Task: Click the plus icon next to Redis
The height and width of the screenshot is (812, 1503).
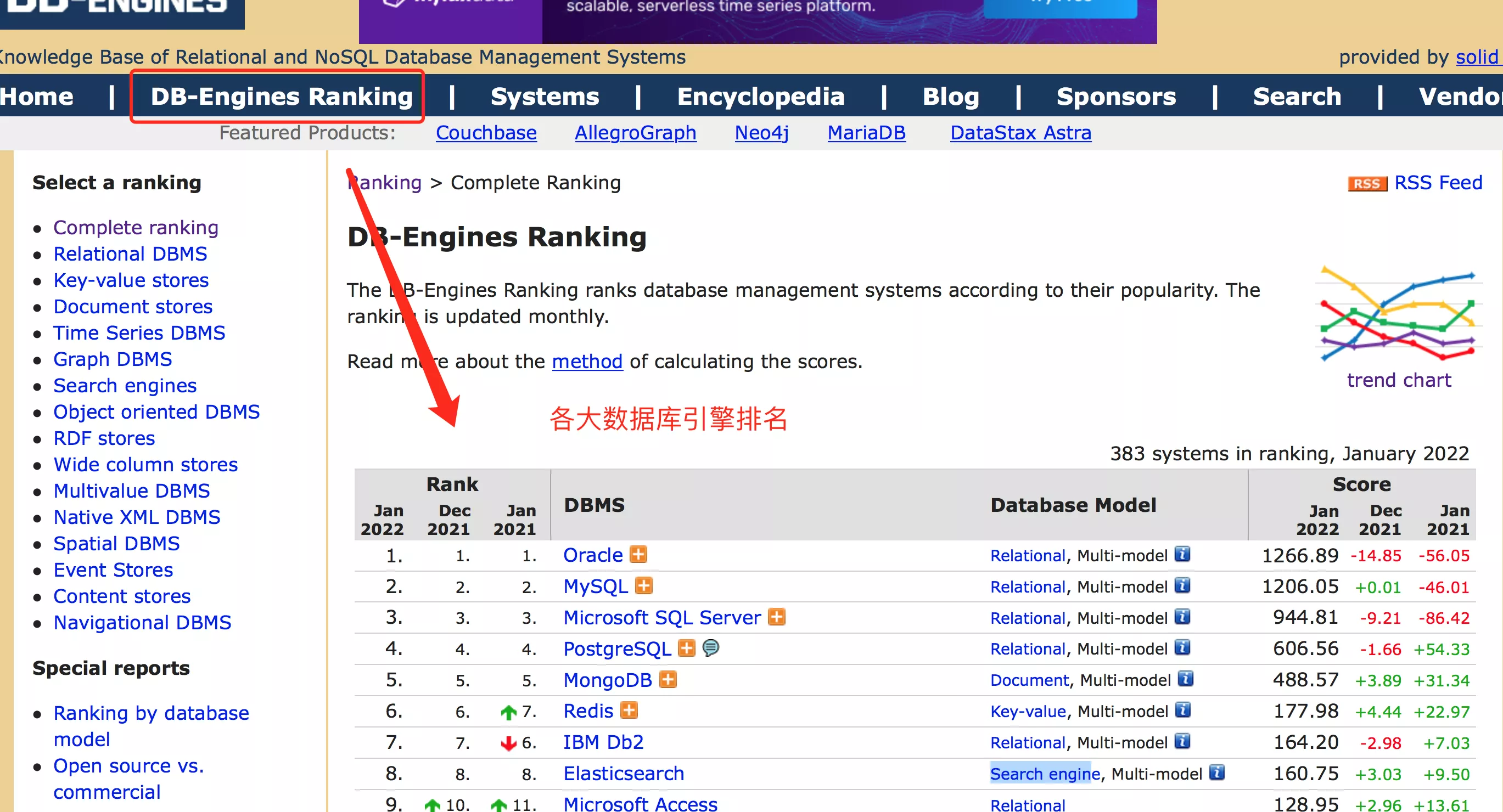Action: 629,710
